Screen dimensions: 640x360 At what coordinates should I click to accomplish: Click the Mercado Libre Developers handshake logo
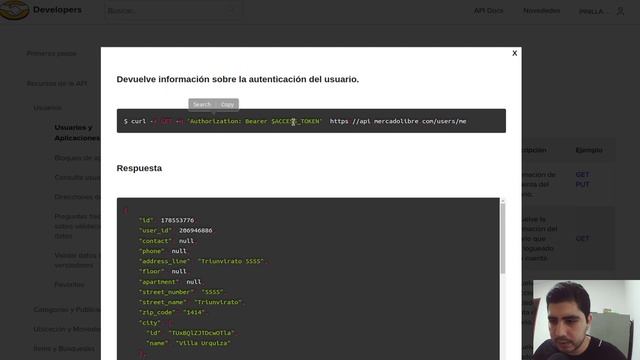(14, 10)
